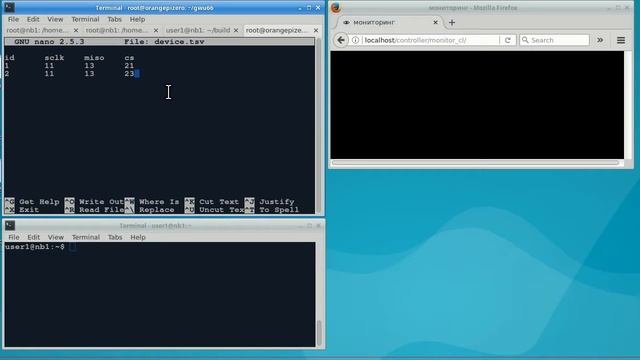The height and width of the screenshot is (360, 640).
Task: Click the Exit shortcut label in nano
Action: coord(29,210)
